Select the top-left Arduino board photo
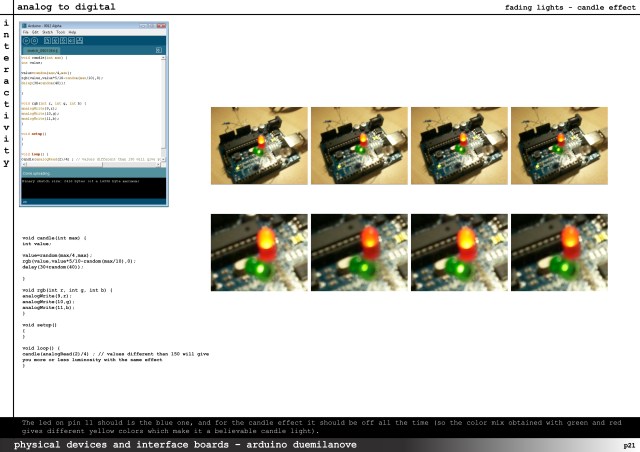640x452 pixels. 259,146
